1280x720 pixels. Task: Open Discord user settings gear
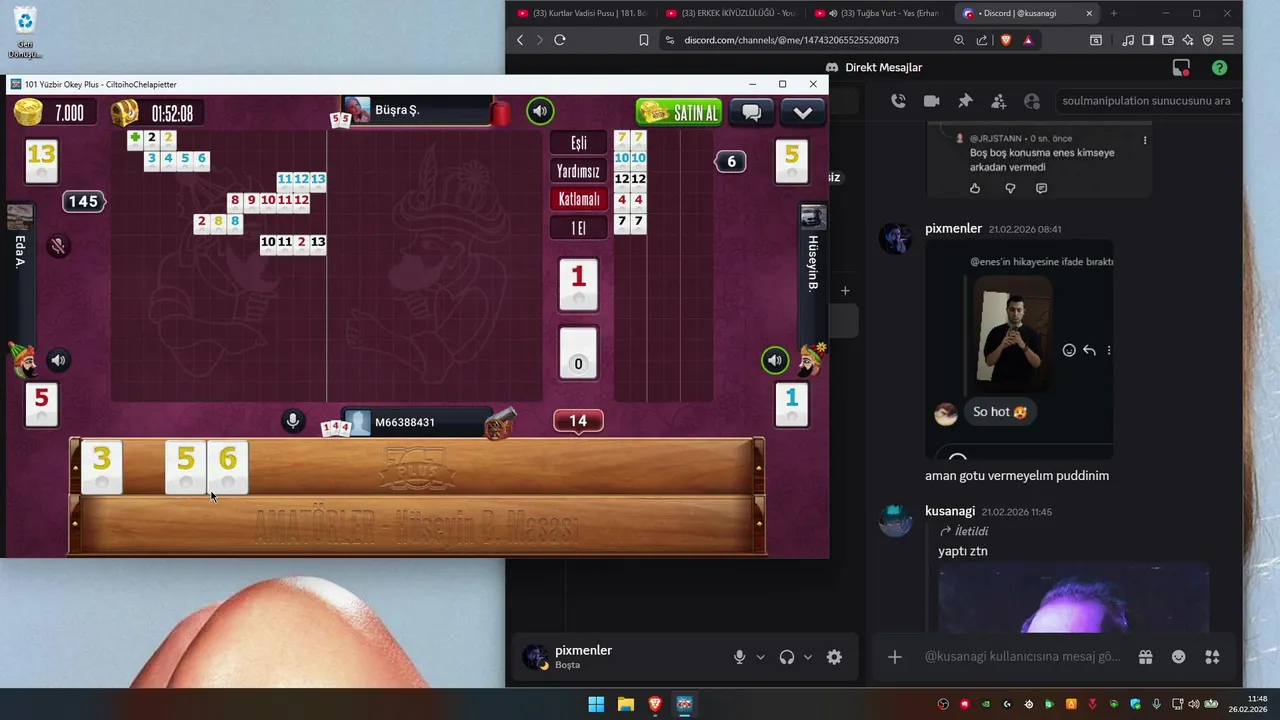coord(834,657)
